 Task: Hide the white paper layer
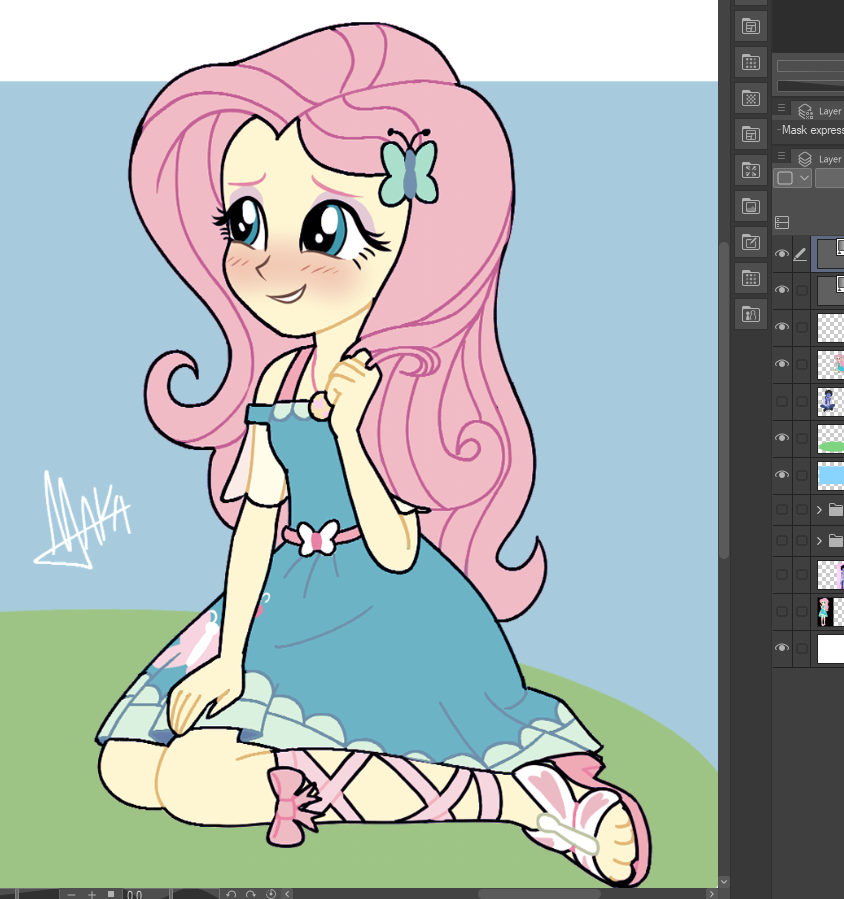782,648
